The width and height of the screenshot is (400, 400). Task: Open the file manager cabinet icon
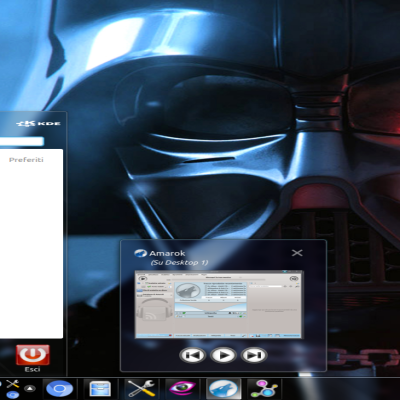coord(100,389)
